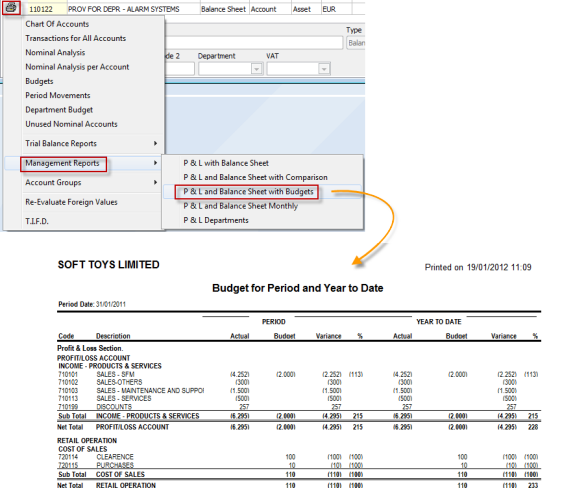The height and width of the screenshot is (497, 573).
Task: Select P & L Departments report
Action: 216,220
